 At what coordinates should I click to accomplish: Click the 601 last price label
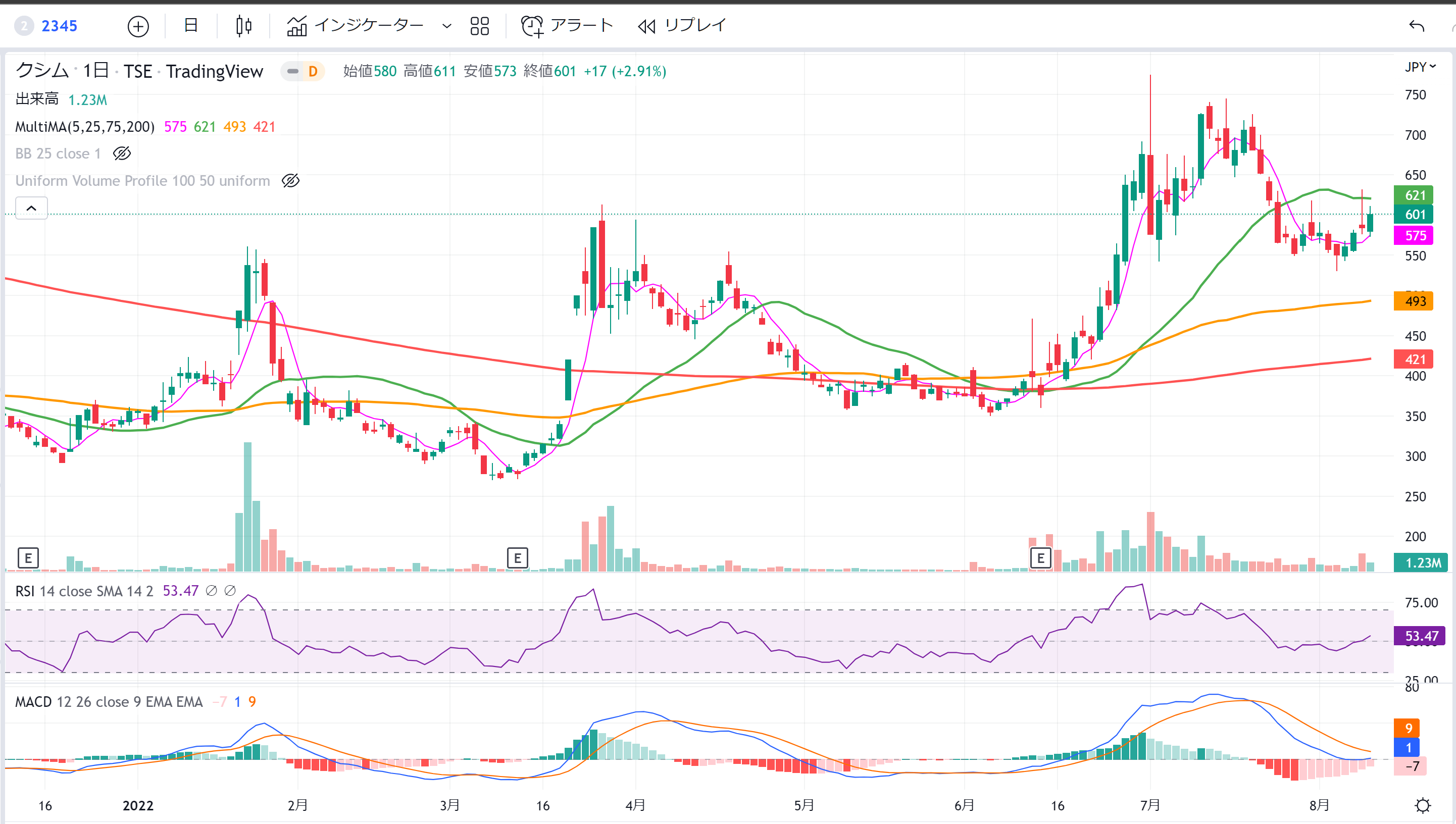(1414, 215)
